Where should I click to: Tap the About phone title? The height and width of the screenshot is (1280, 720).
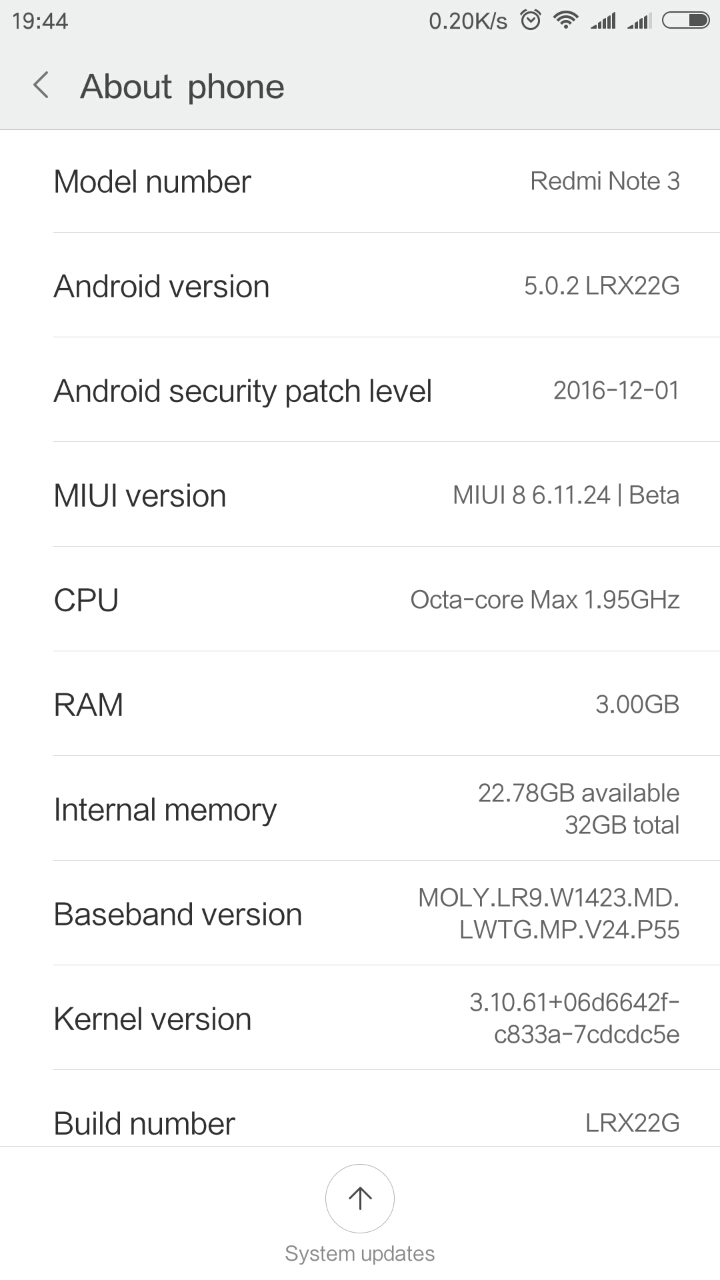(182, 87)
